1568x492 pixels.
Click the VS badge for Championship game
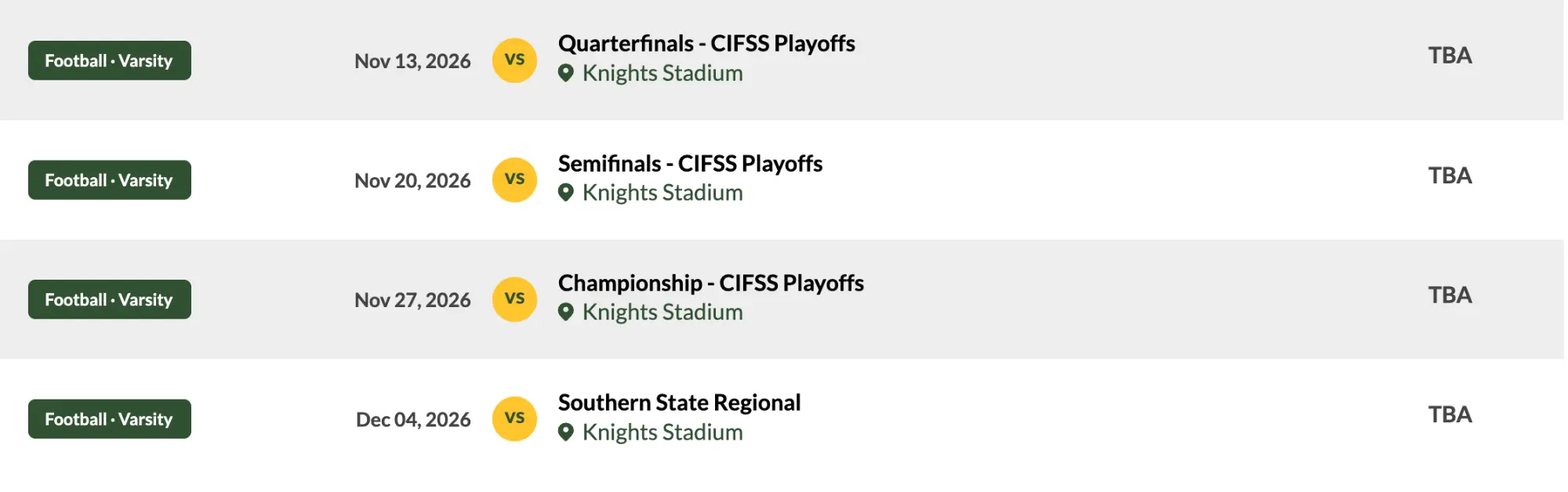(x=514, y=299)
